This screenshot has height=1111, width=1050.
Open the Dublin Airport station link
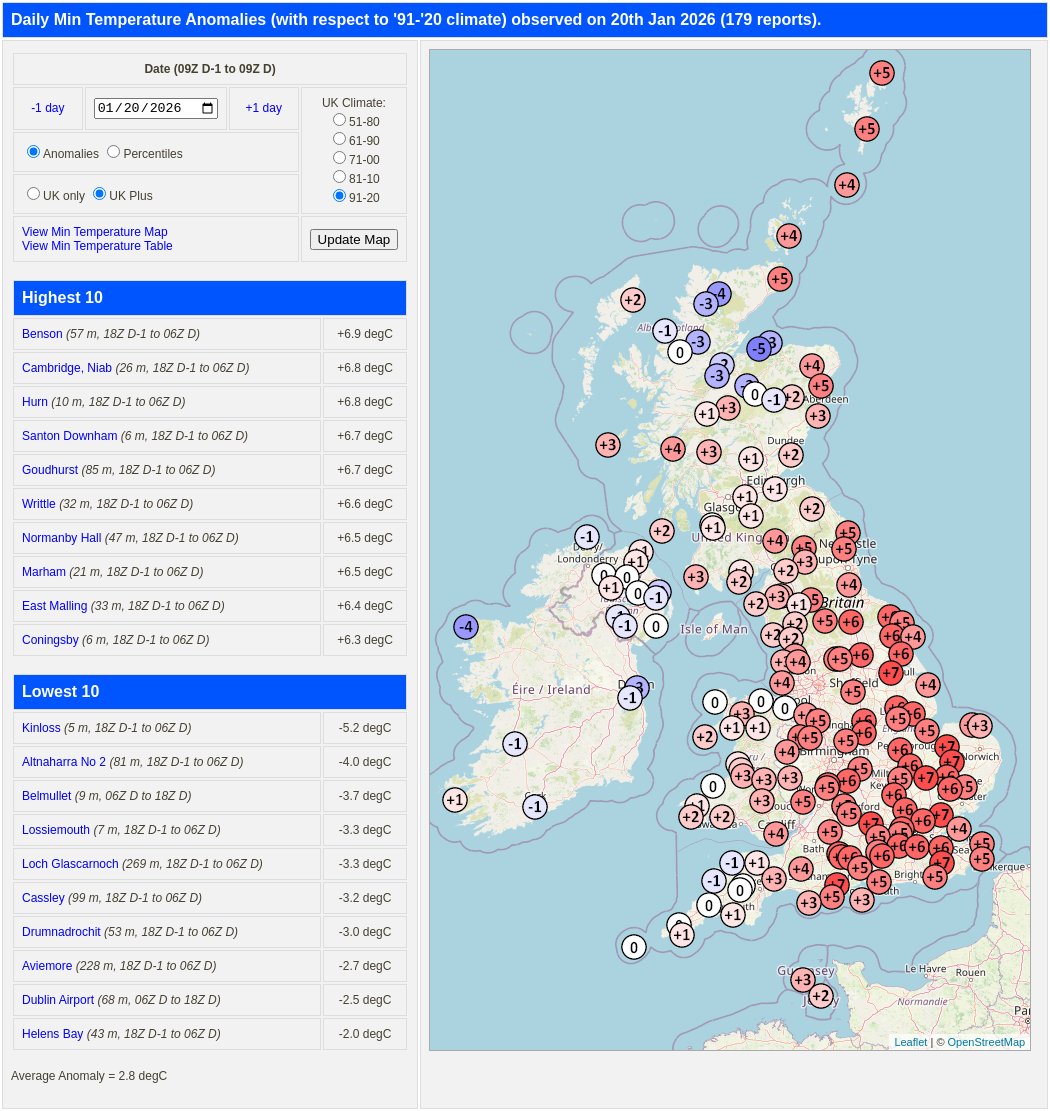pyautogui.click(x=58, y=1000)
